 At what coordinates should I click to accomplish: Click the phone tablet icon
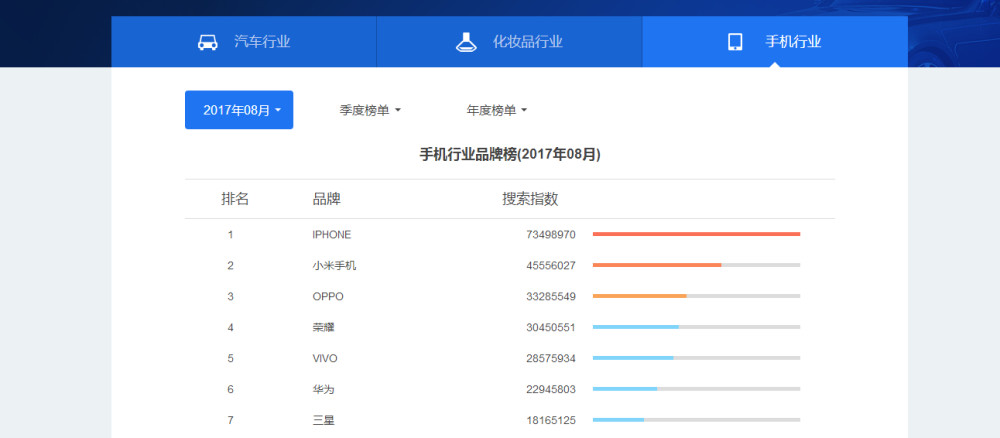pyautogui.click(x=735, y=42)
